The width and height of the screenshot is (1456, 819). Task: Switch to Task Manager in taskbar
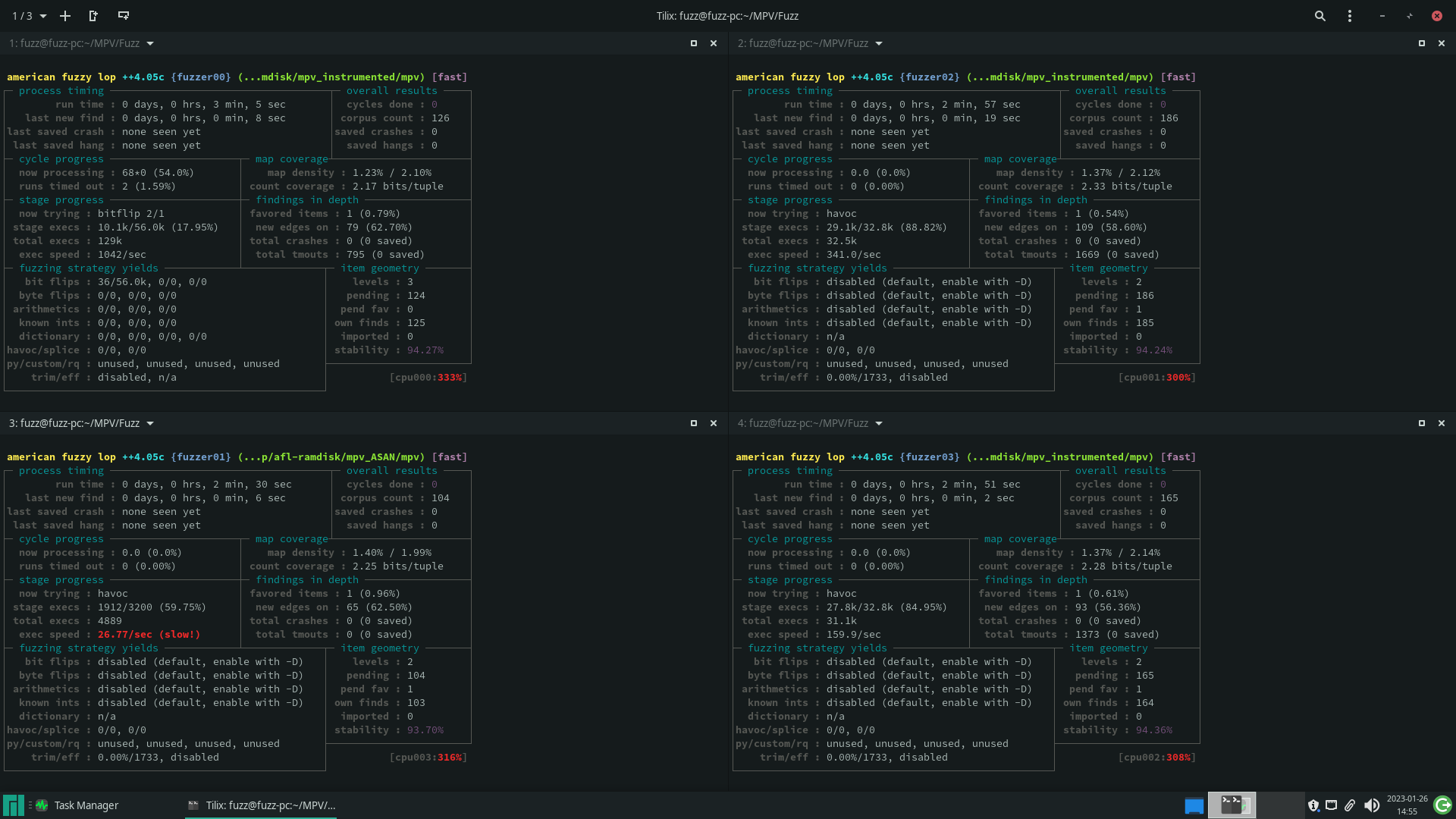(x=77, y=805)
